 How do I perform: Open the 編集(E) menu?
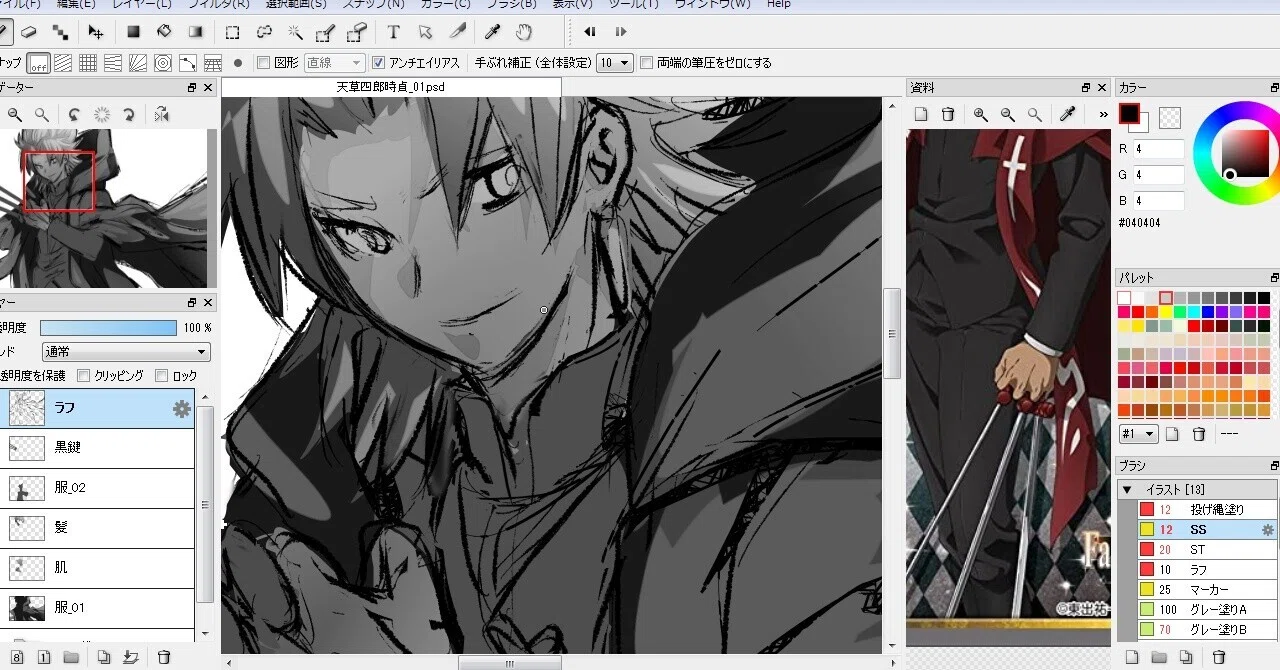[75, 4]
